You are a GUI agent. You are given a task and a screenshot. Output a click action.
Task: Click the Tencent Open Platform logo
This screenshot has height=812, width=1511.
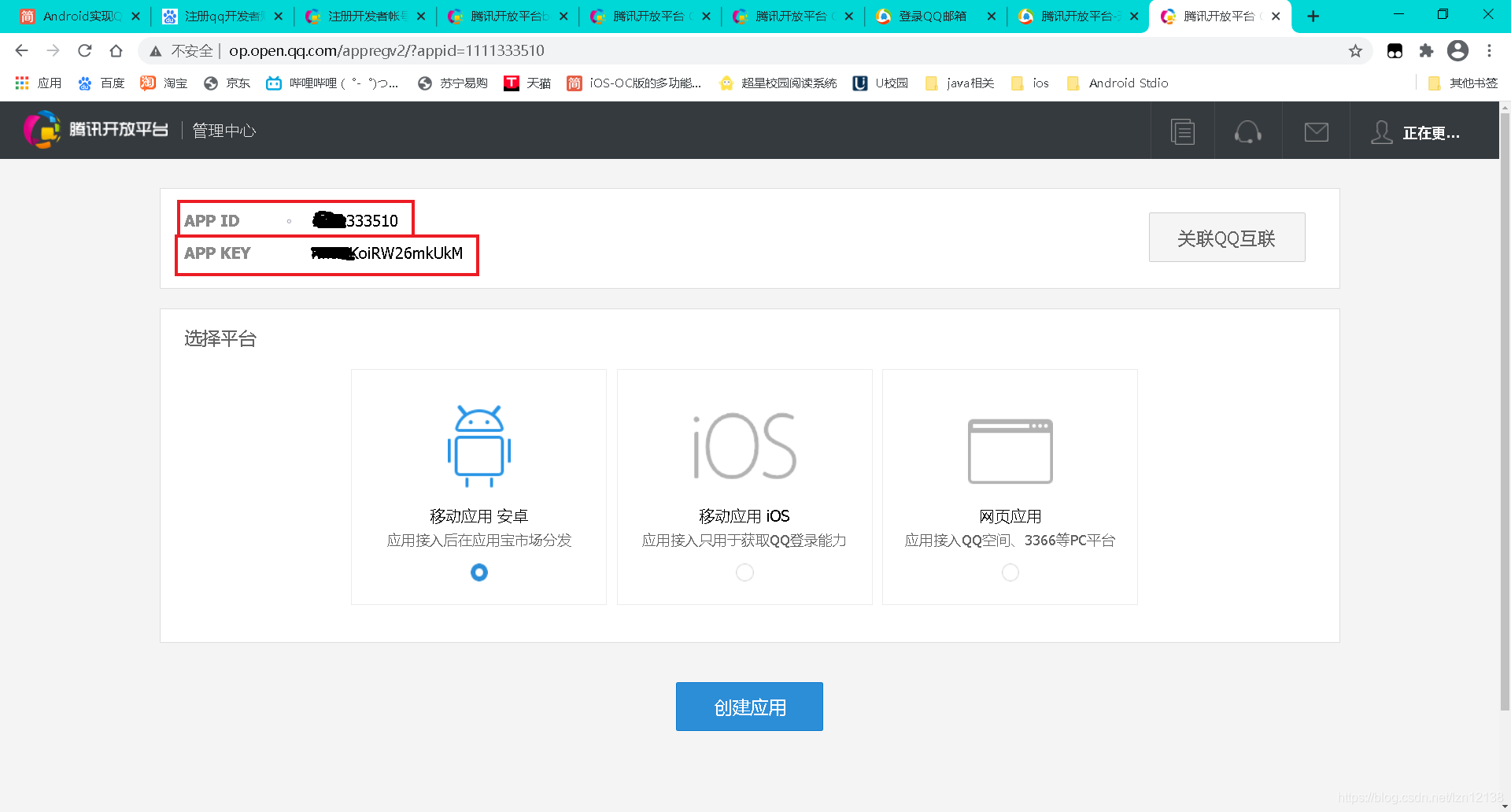(x=96, y=130)
